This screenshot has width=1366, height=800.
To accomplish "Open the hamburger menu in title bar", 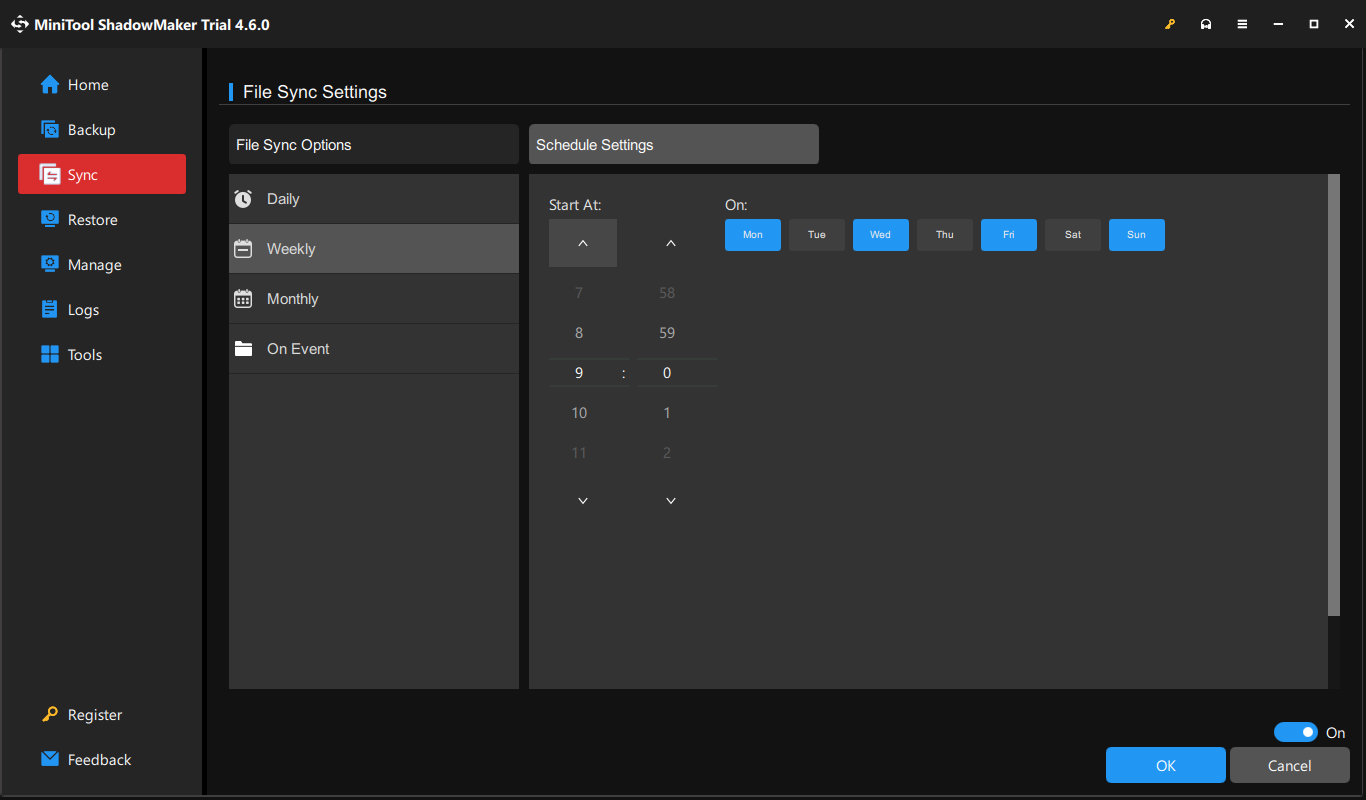I will (1242, 24).
